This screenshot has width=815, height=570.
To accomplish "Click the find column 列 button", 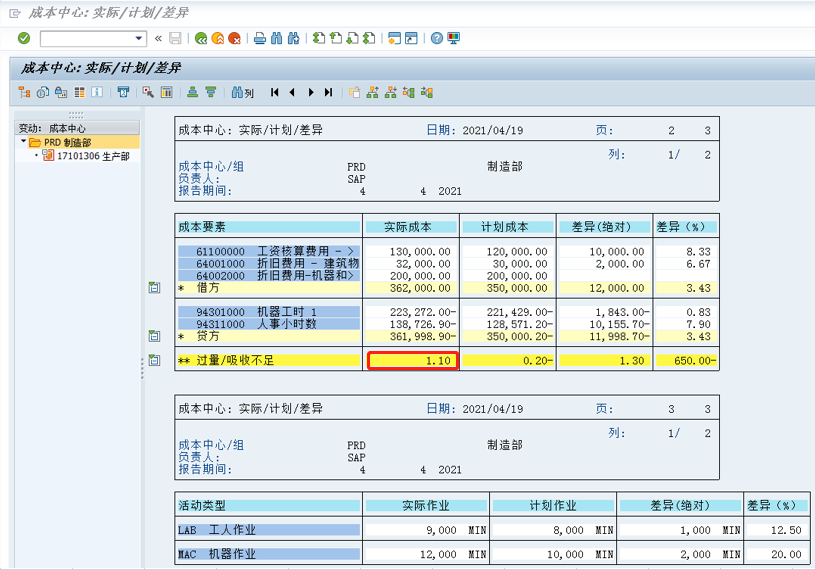I will click(243, 92).
